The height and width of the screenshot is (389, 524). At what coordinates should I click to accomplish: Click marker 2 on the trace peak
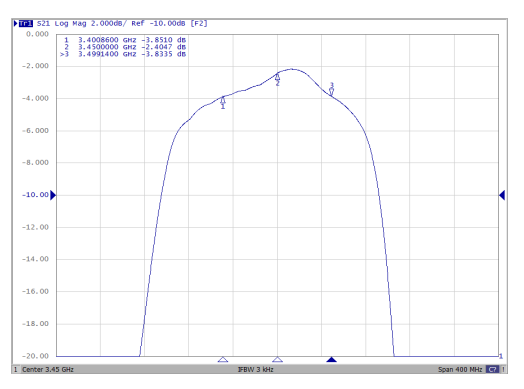point(277,80)
